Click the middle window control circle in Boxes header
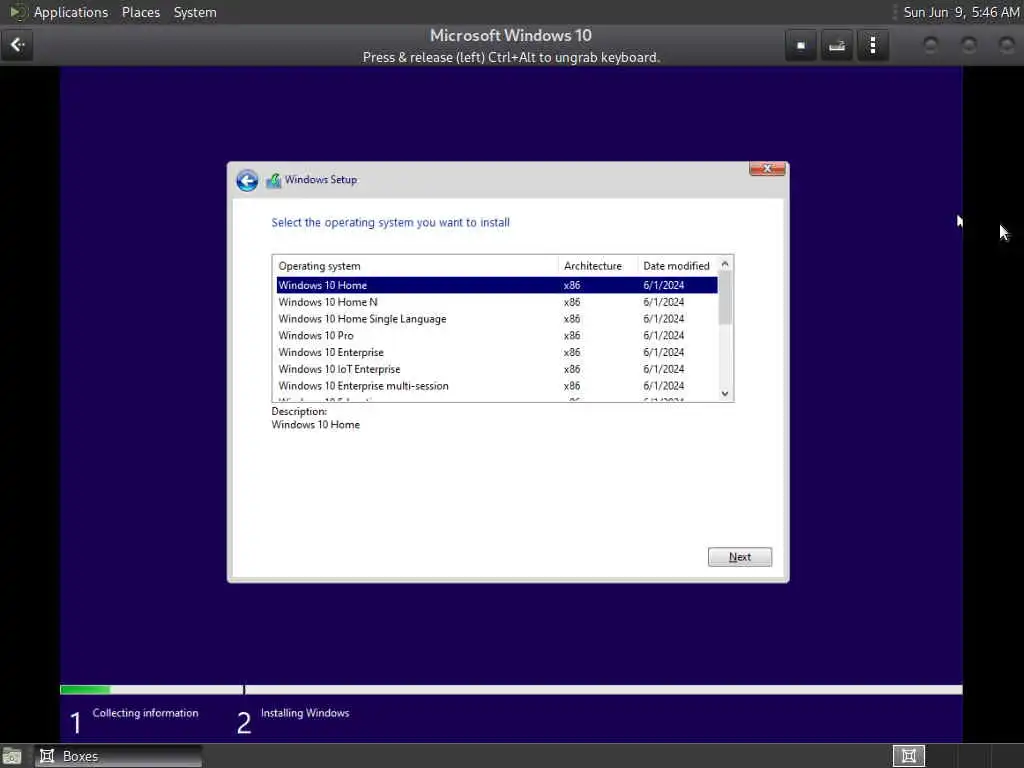The height and width of the screenshot is (768, 1024). tap(969, 45)
